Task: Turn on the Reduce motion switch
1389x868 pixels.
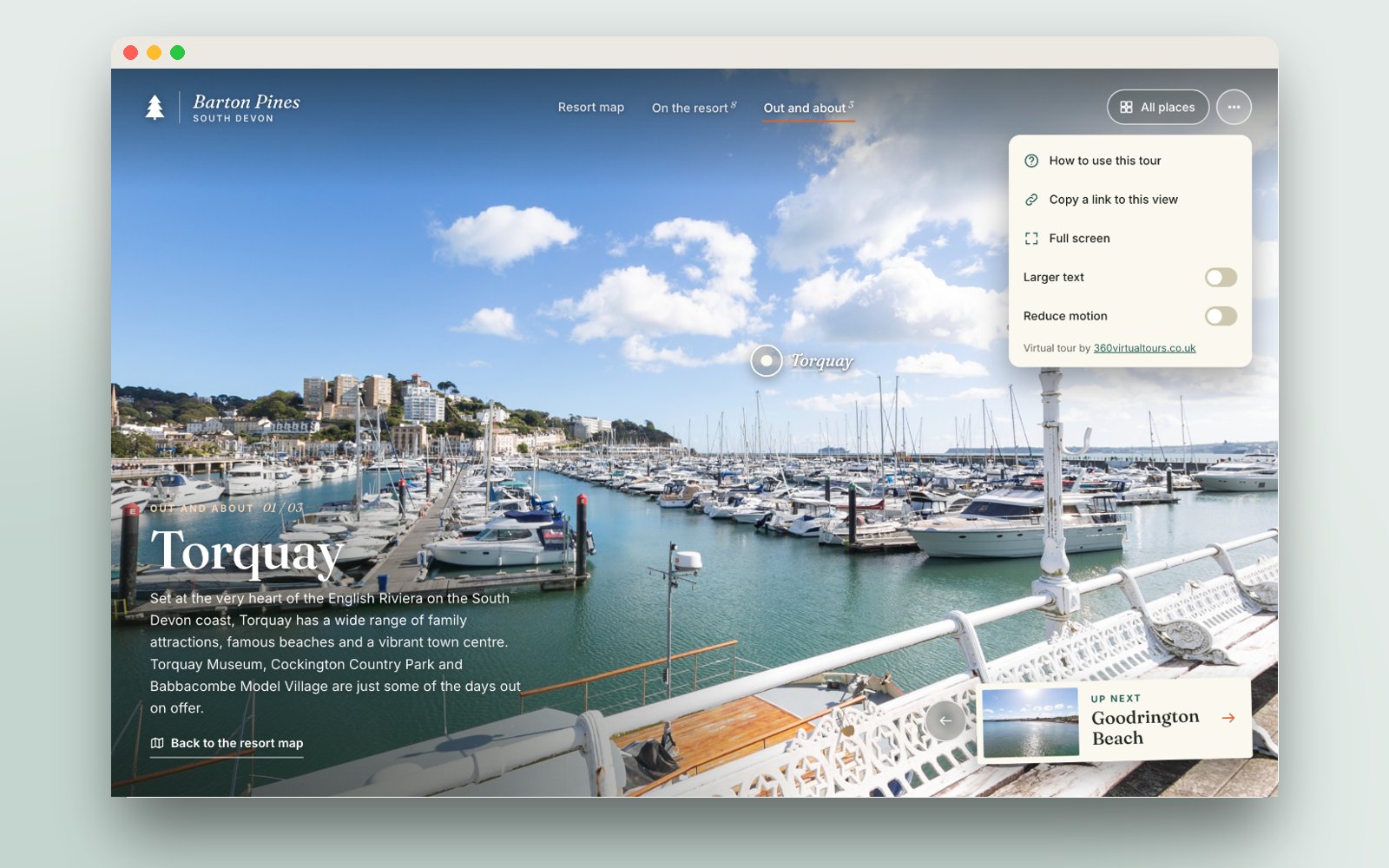Action: [1221, 316]
